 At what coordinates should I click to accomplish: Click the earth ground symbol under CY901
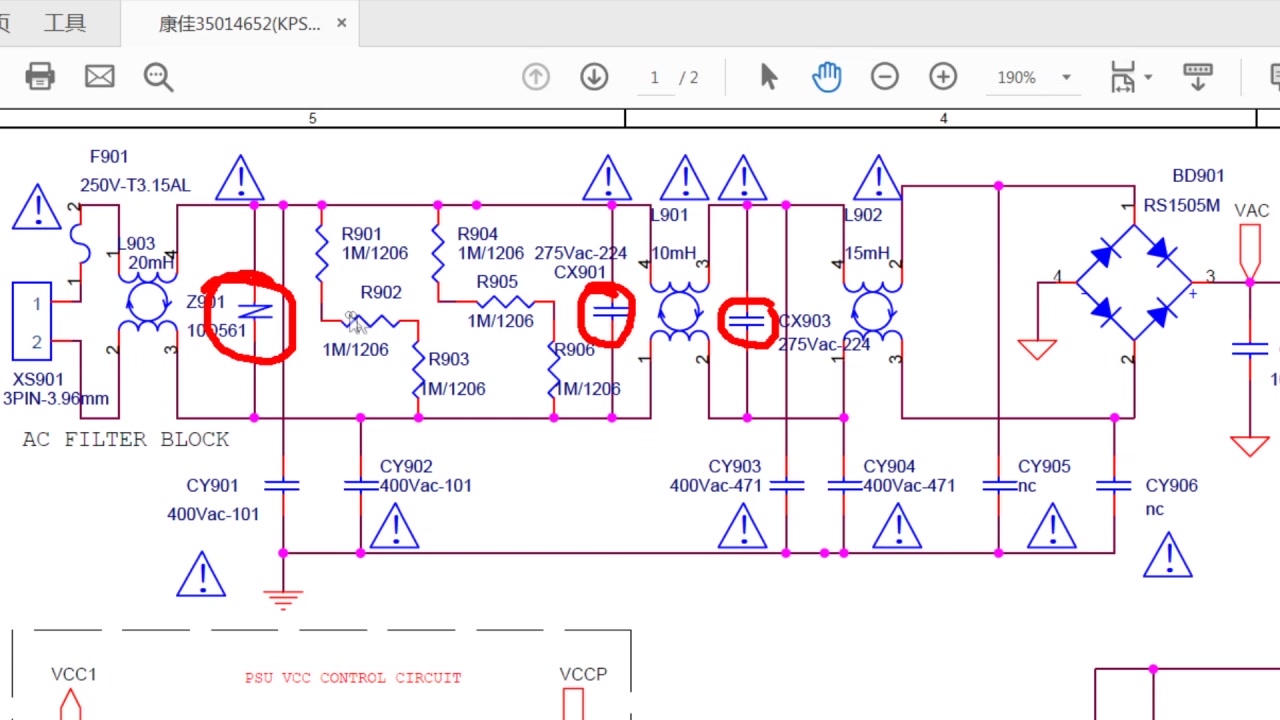point(283,600)
